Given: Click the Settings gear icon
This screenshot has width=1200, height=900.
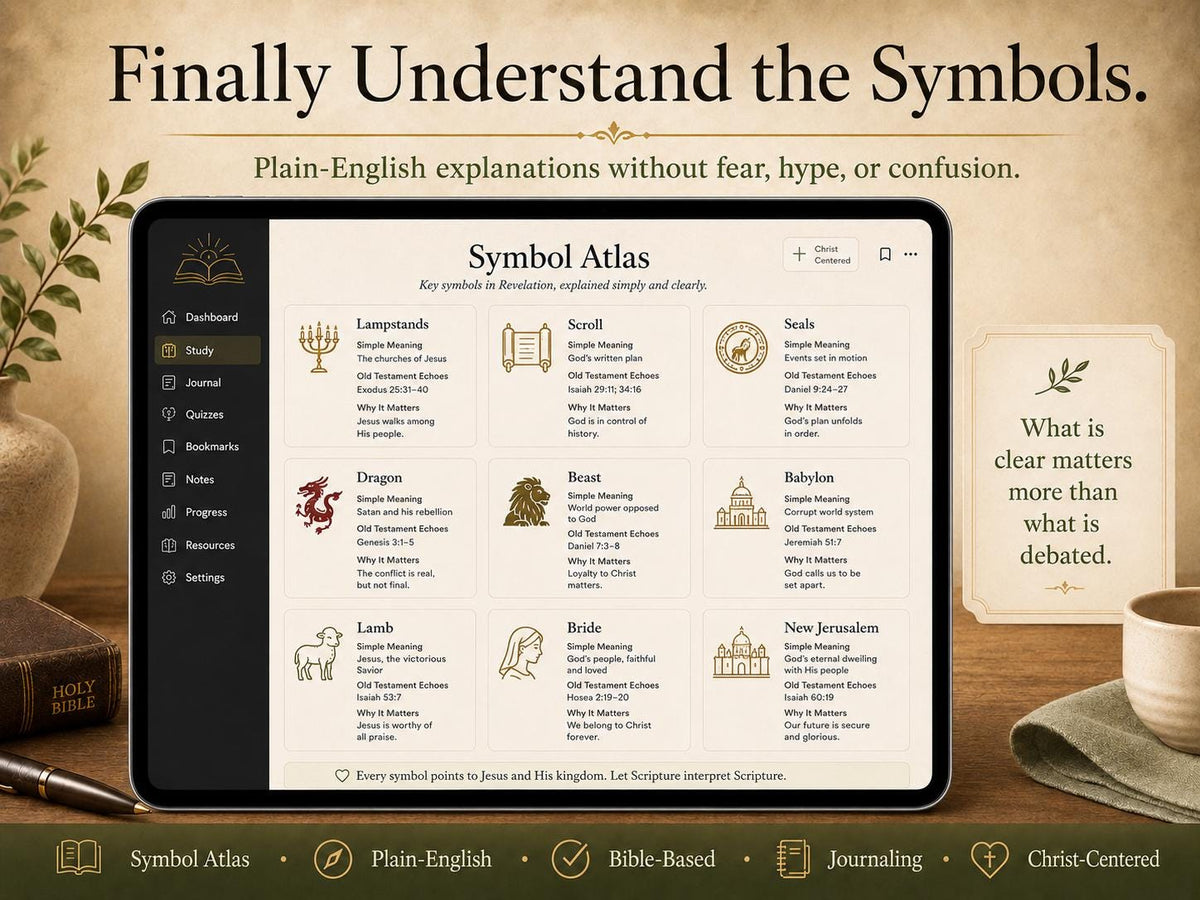Looking at the screenshot, I should pyautogui.click(x=168, y=577).
